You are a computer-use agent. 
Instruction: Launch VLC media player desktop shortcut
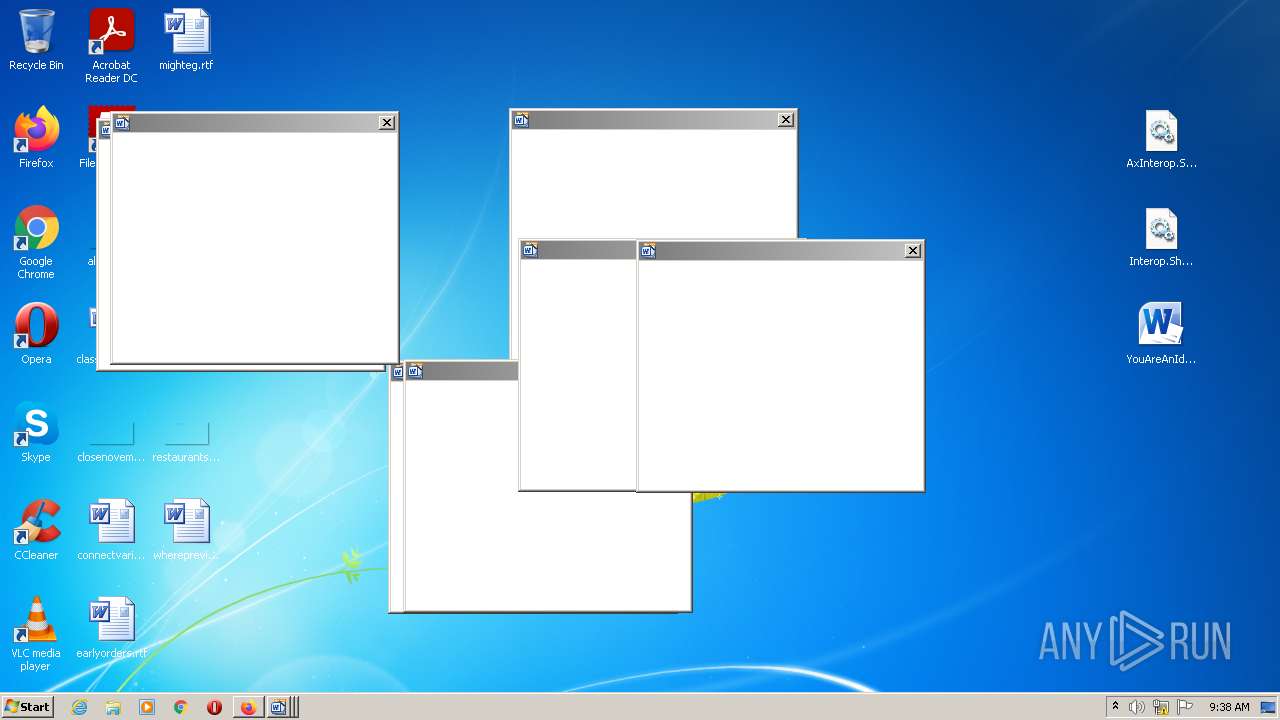(x=36, y=634)
